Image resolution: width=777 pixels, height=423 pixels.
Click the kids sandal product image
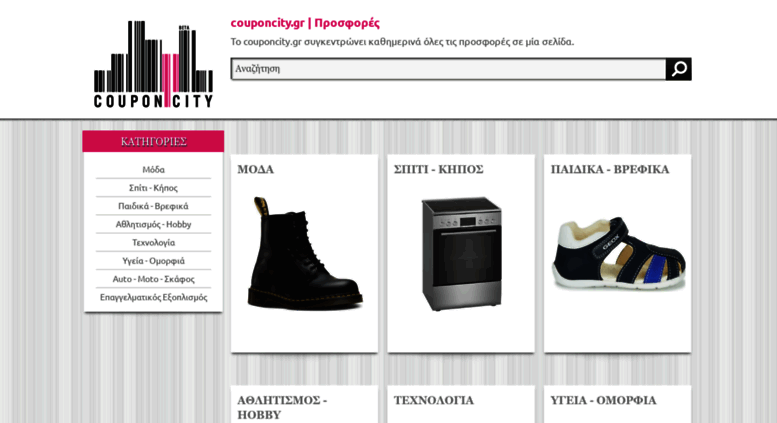click(x=618, y=254)
